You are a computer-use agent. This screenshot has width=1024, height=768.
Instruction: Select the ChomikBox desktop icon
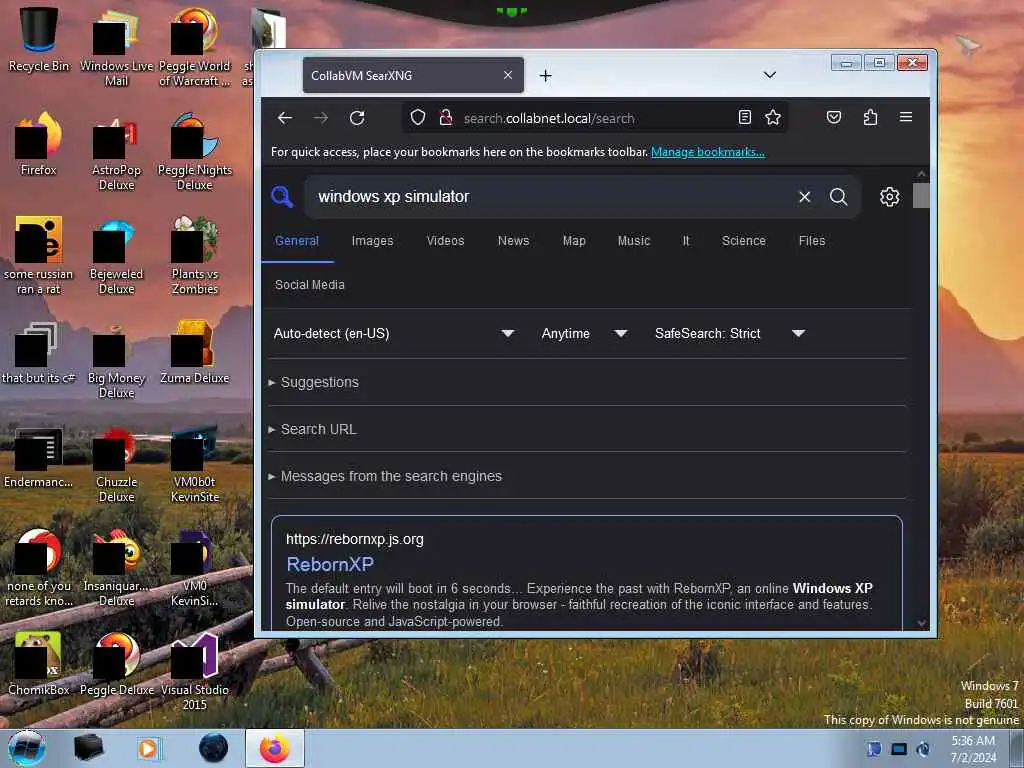point(39,664)
